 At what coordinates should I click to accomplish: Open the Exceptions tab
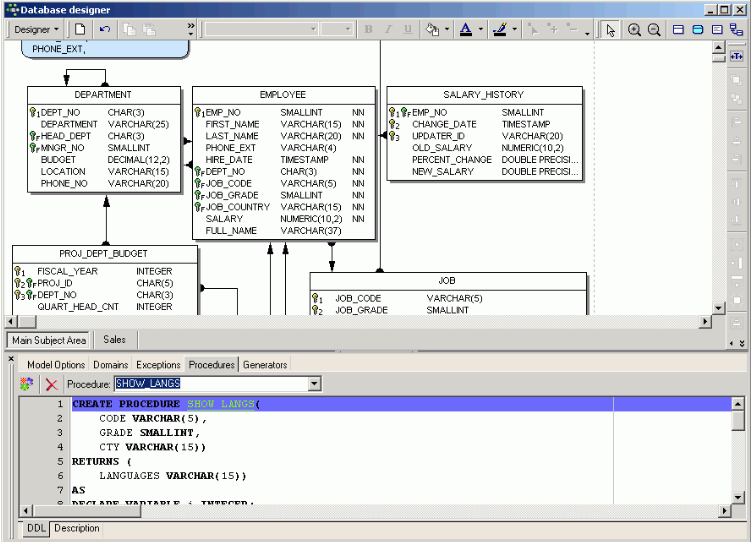(158, 365)
